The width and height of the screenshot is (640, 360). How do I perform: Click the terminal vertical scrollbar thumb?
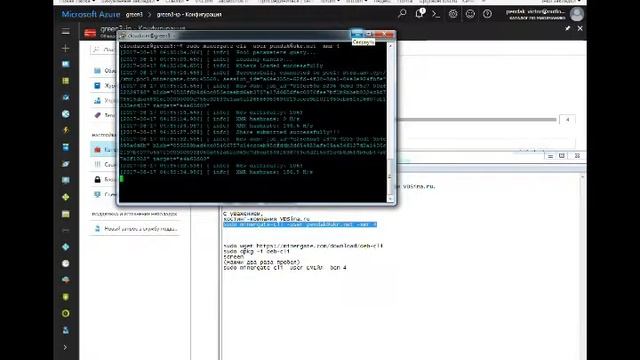point(390,176)
